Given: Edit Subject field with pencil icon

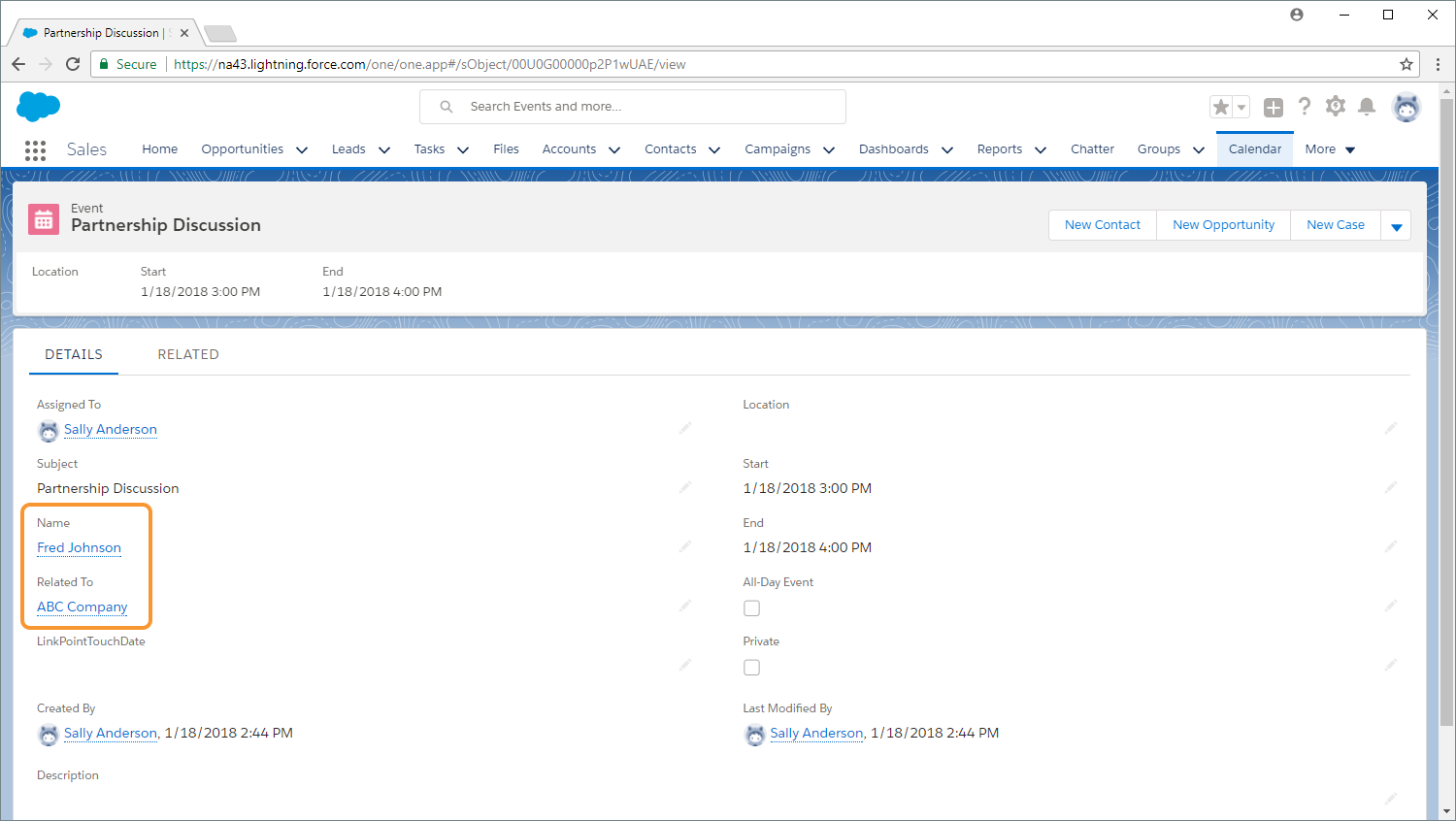Looking at the screenshot, I should click(685, 486).
